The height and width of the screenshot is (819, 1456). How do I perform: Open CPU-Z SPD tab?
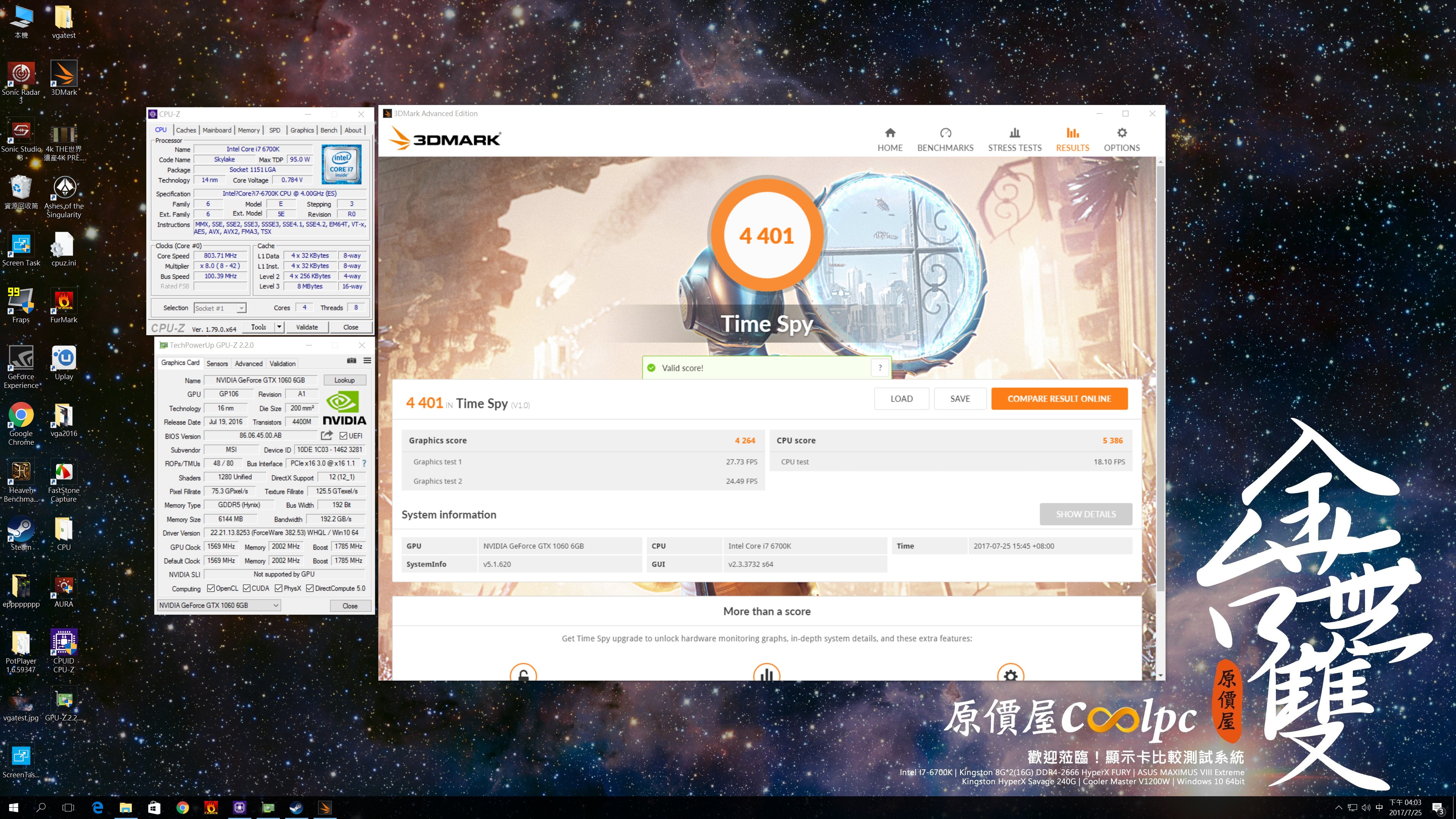pos(275,130)
